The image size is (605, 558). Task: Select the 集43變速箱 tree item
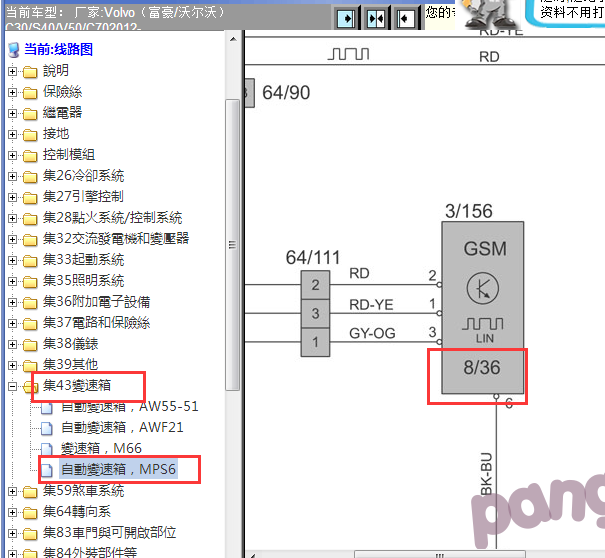[77, 386]
